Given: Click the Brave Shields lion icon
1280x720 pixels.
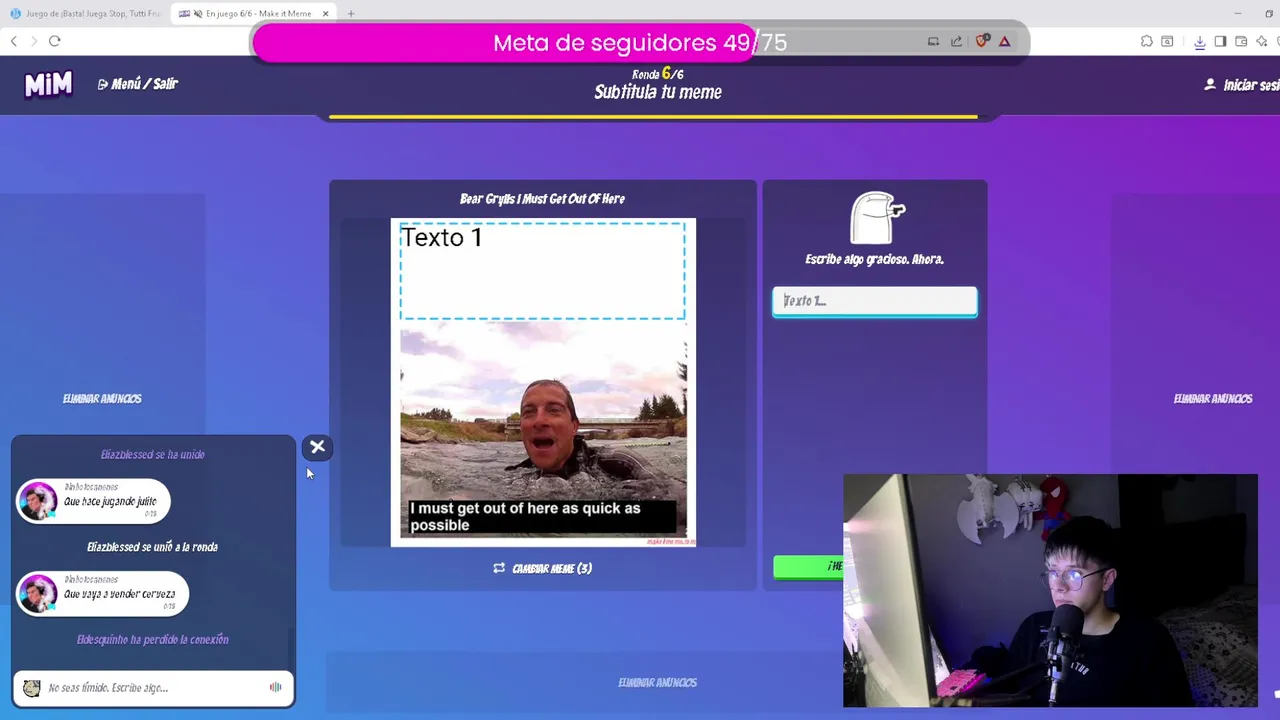Looking at the screenshot, I should coord(982,41).
